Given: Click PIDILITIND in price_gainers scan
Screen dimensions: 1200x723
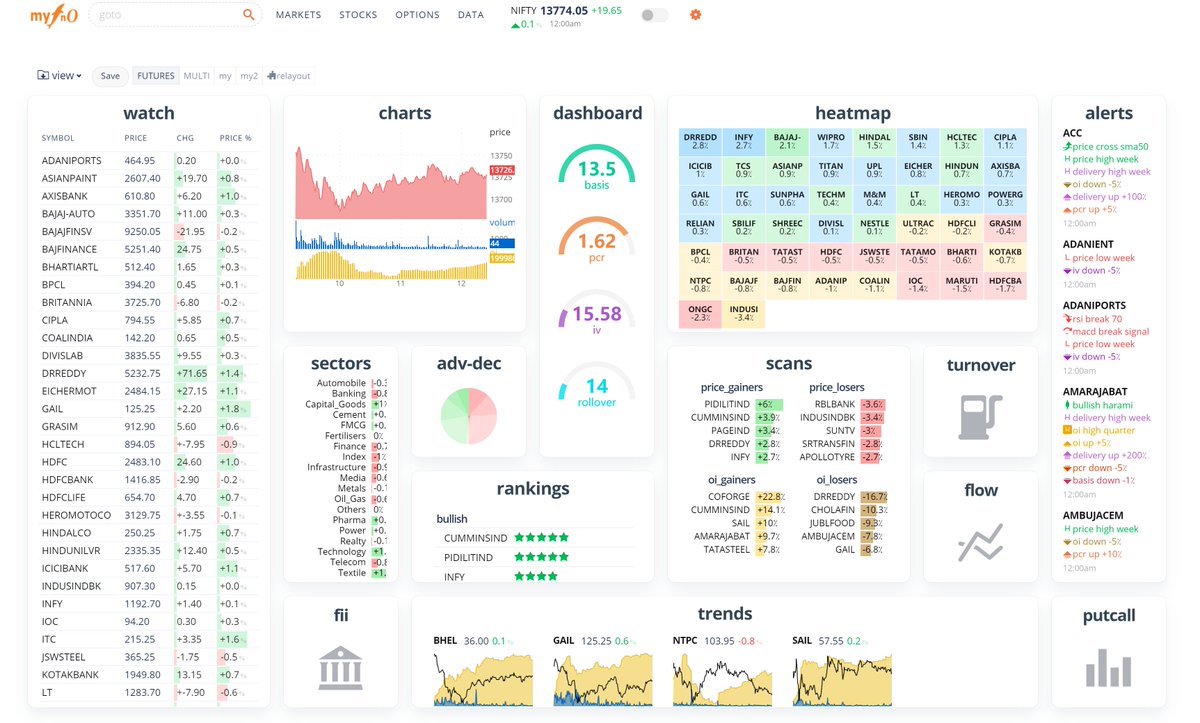Looking at the screenshot, I should (x=727, y=404).
